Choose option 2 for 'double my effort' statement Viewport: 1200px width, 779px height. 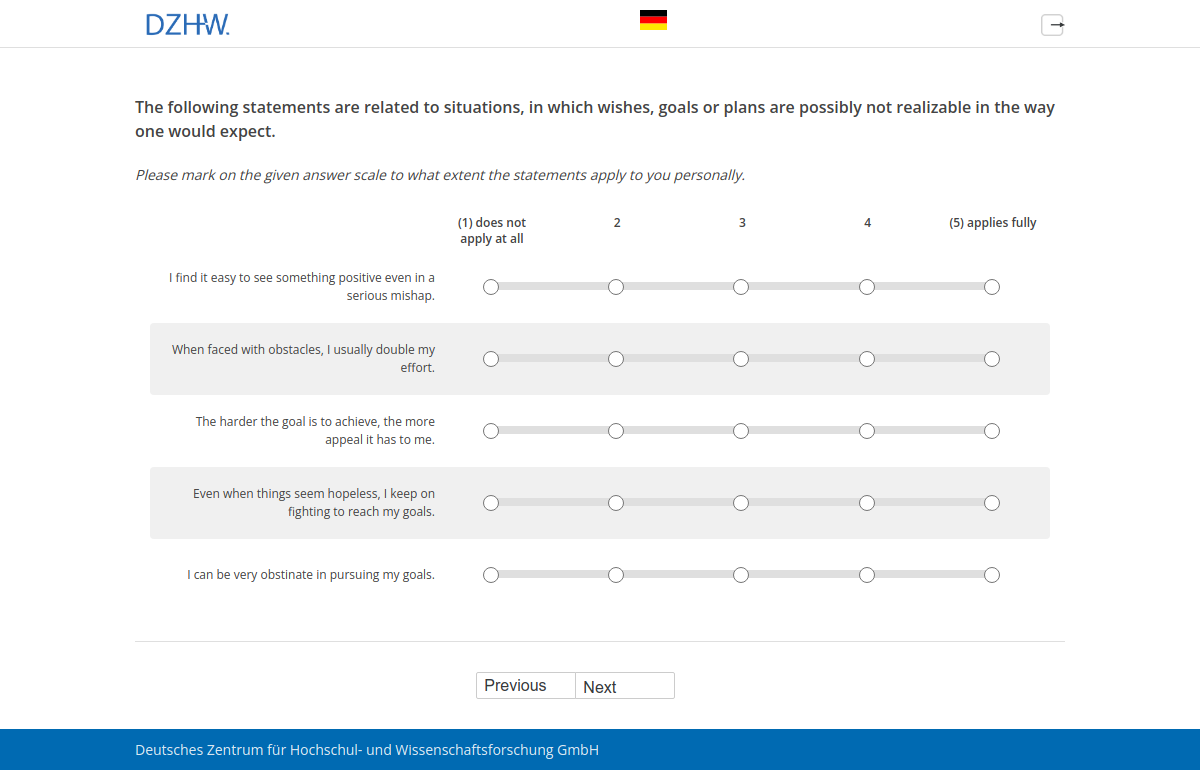pyautogui.click(x=616, y=359)
